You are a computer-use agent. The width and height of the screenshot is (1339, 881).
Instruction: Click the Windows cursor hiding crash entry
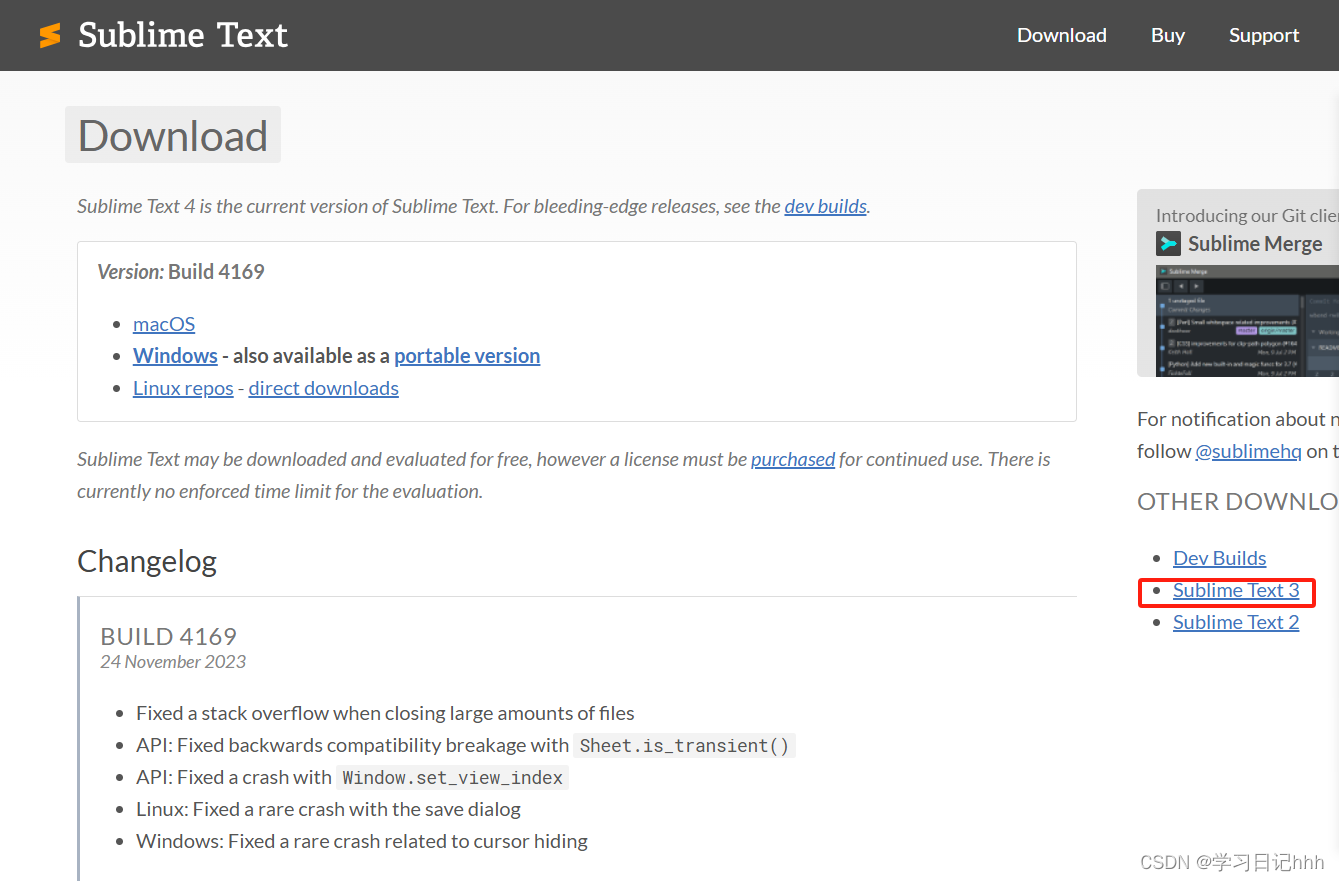[x=362, y=841]
